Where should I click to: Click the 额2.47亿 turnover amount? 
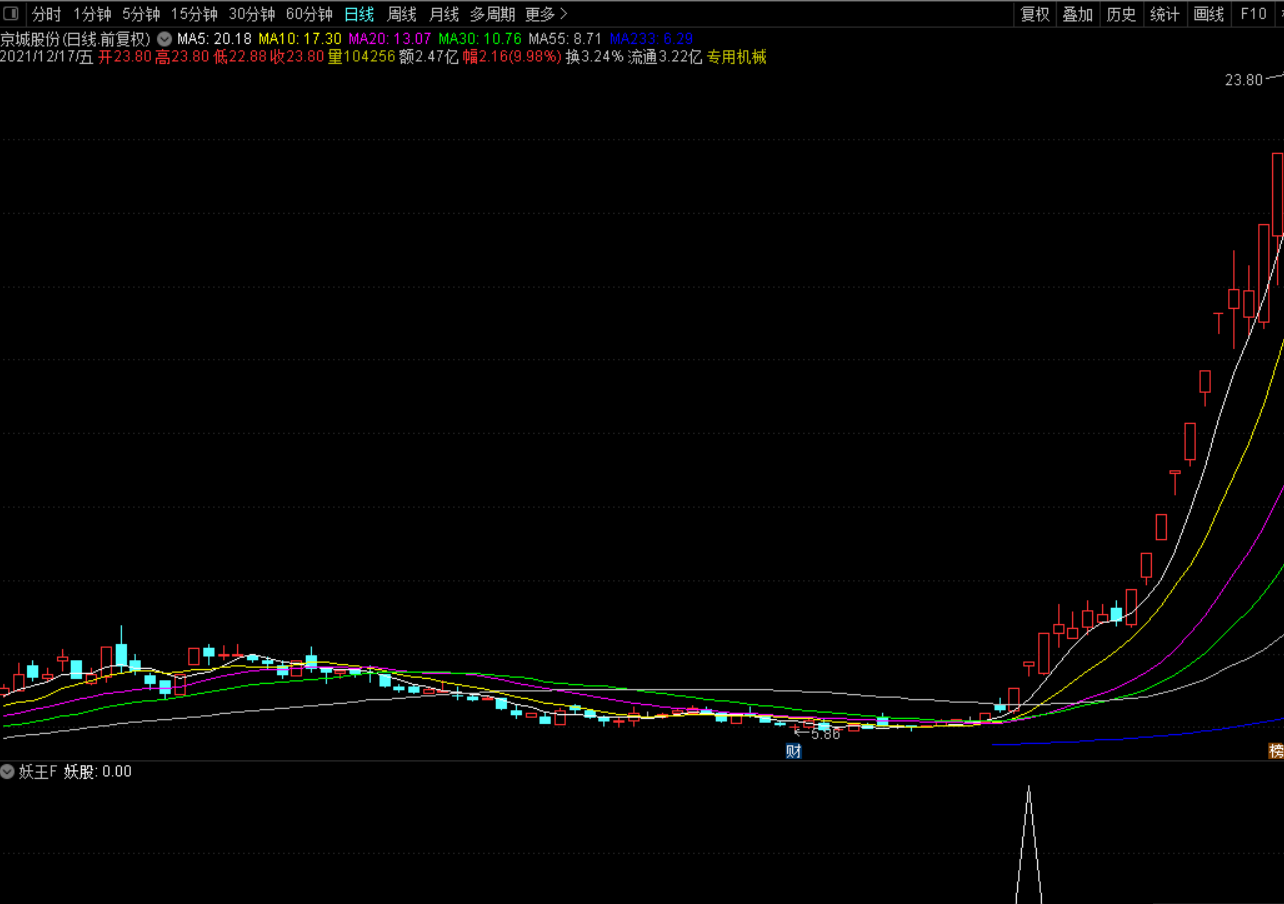pyautogui.click(x=429, y=57)
